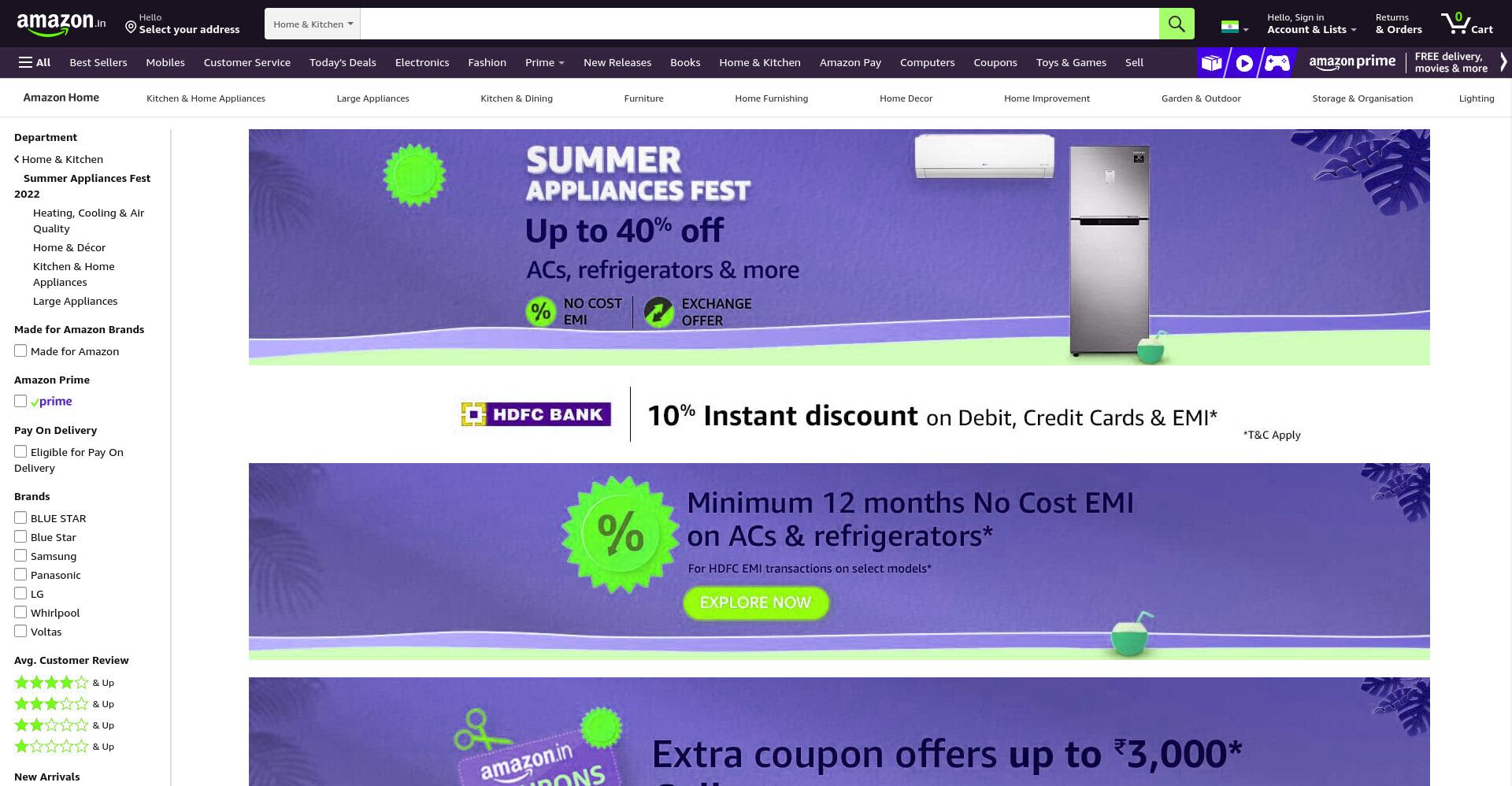Click the gaming controller icon
Image resolution: width=1512 pixels, height=786 pixels.
tap(1277, 62)
